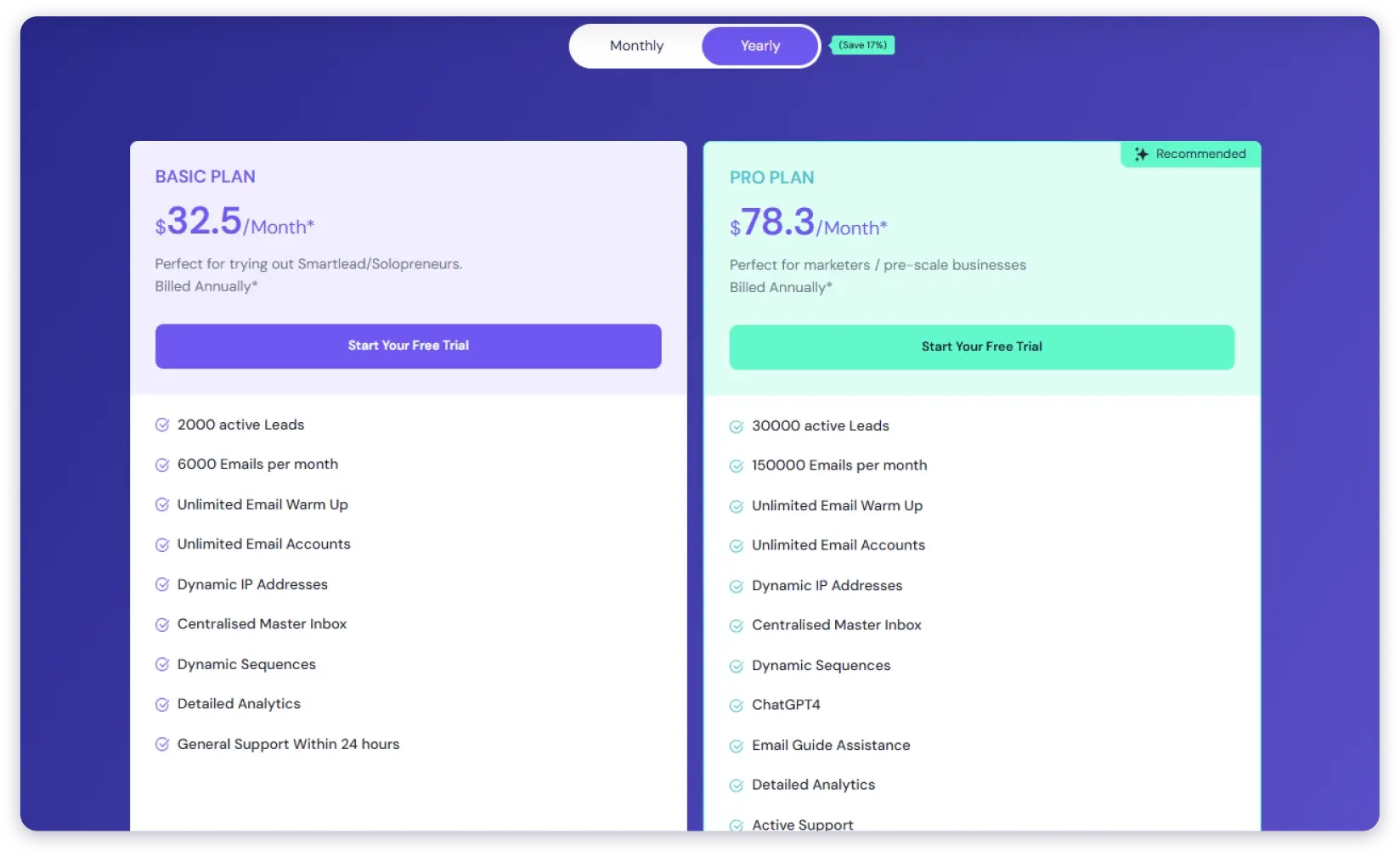Image resolution: width=1400 pixels, height=856 pixels.
Task: Select the checkmark next to Unlimited Email Warm Up
Action: [162, 504]
